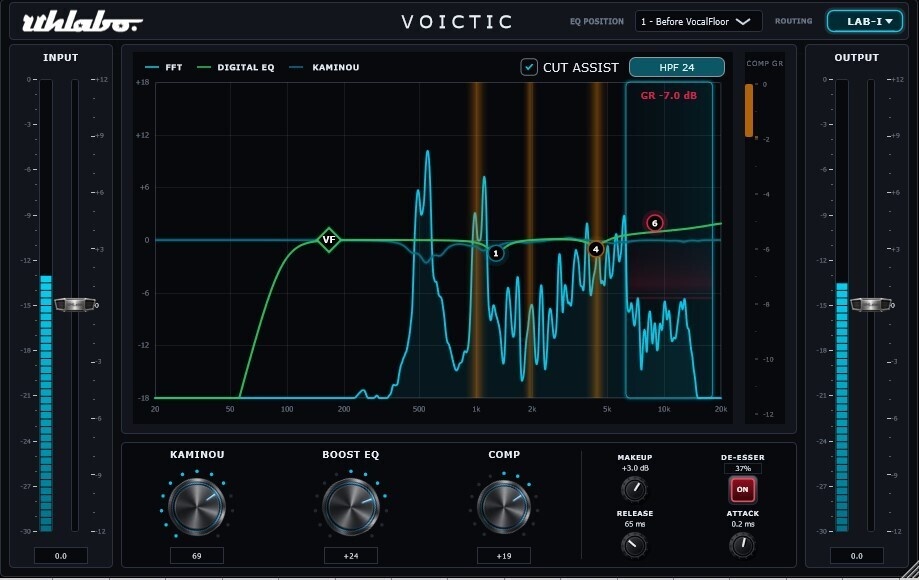
Task: Open the LAB-I routing dropdown
Action: [x=864, y=22]
